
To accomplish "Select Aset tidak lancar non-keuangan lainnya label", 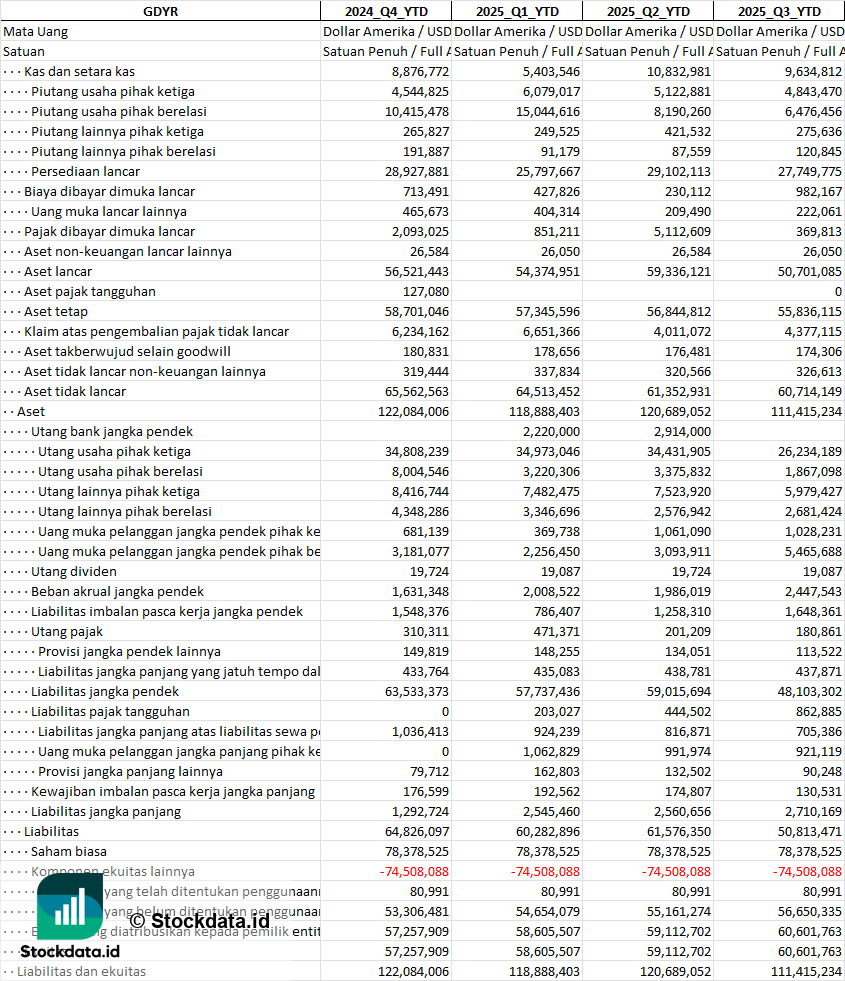I will pos(144,372).
